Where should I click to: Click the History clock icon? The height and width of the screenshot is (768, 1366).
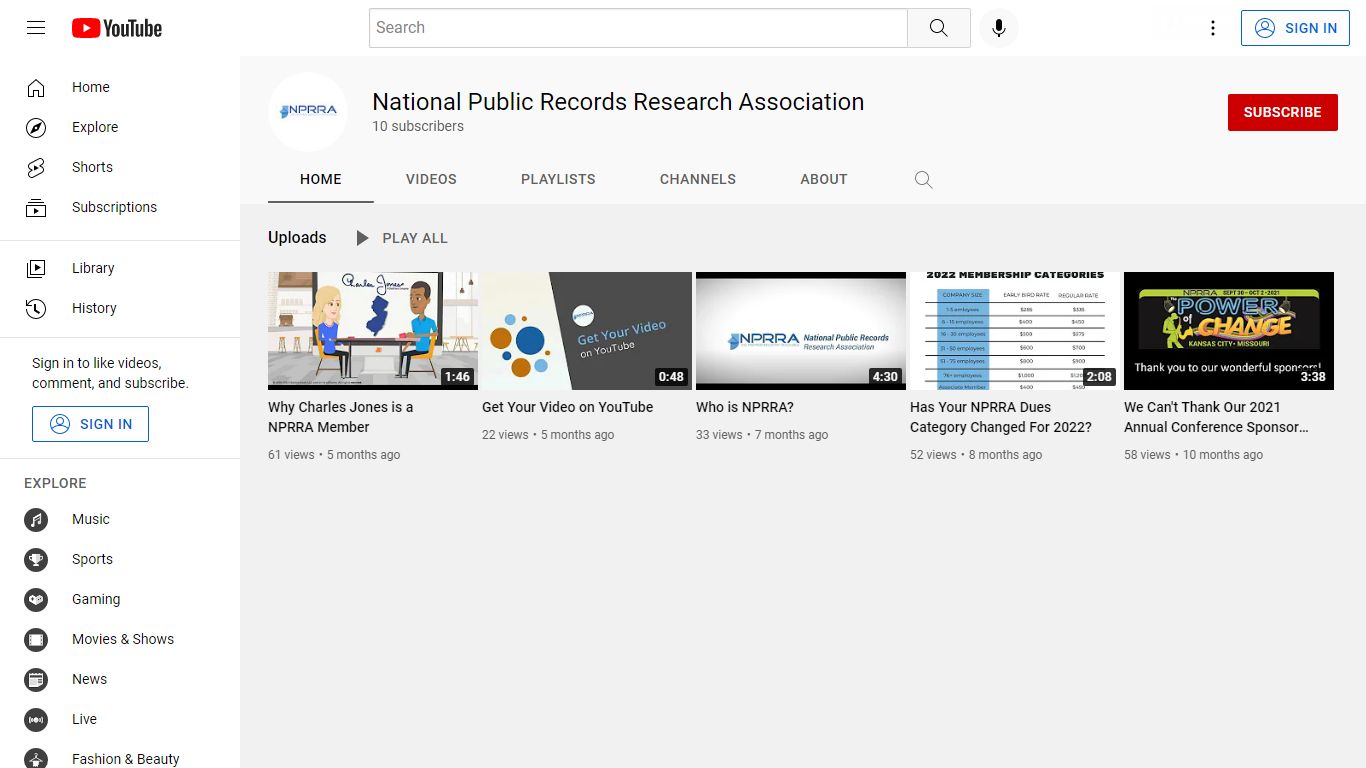tap(36, 308)
